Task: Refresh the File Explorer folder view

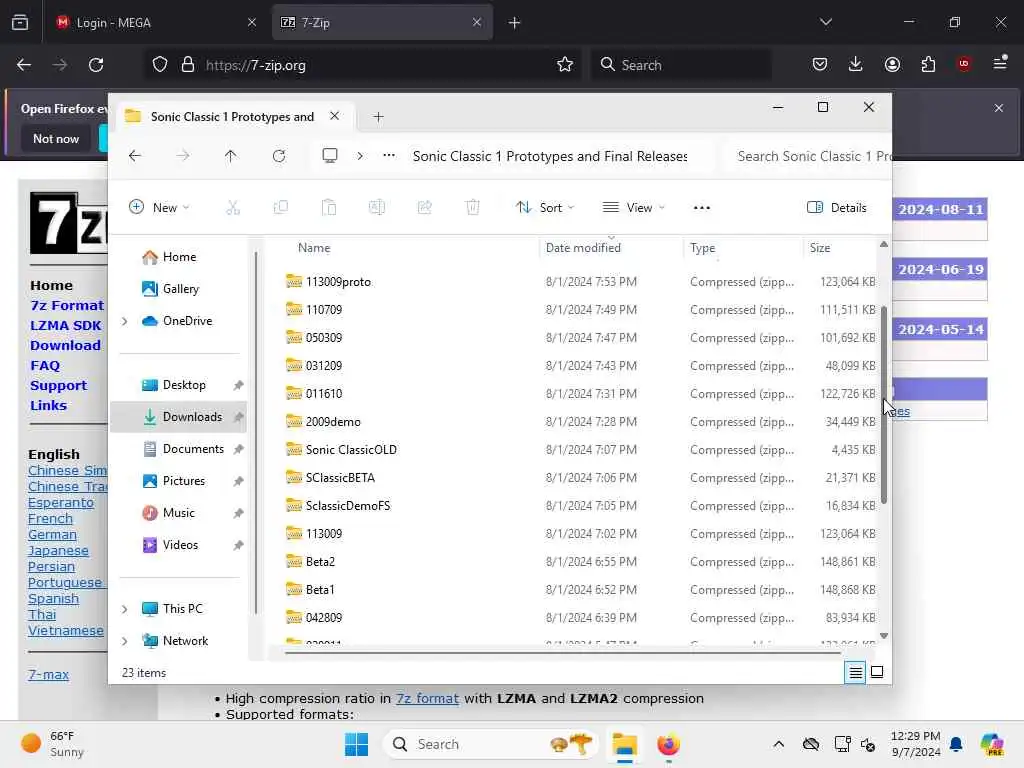Action: [x=279, y=156]
